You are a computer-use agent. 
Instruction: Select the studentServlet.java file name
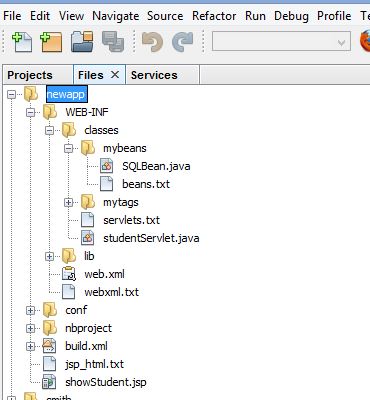(x=151, y=238)
